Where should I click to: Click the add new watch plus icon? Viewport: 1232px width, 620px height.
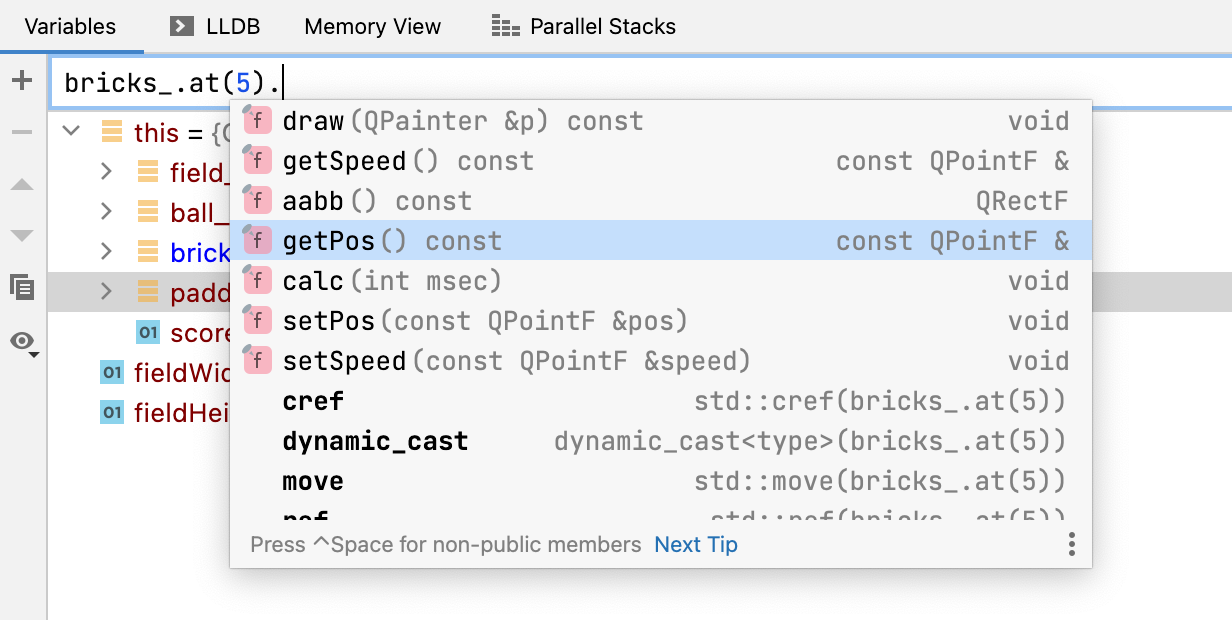(22, 81)
